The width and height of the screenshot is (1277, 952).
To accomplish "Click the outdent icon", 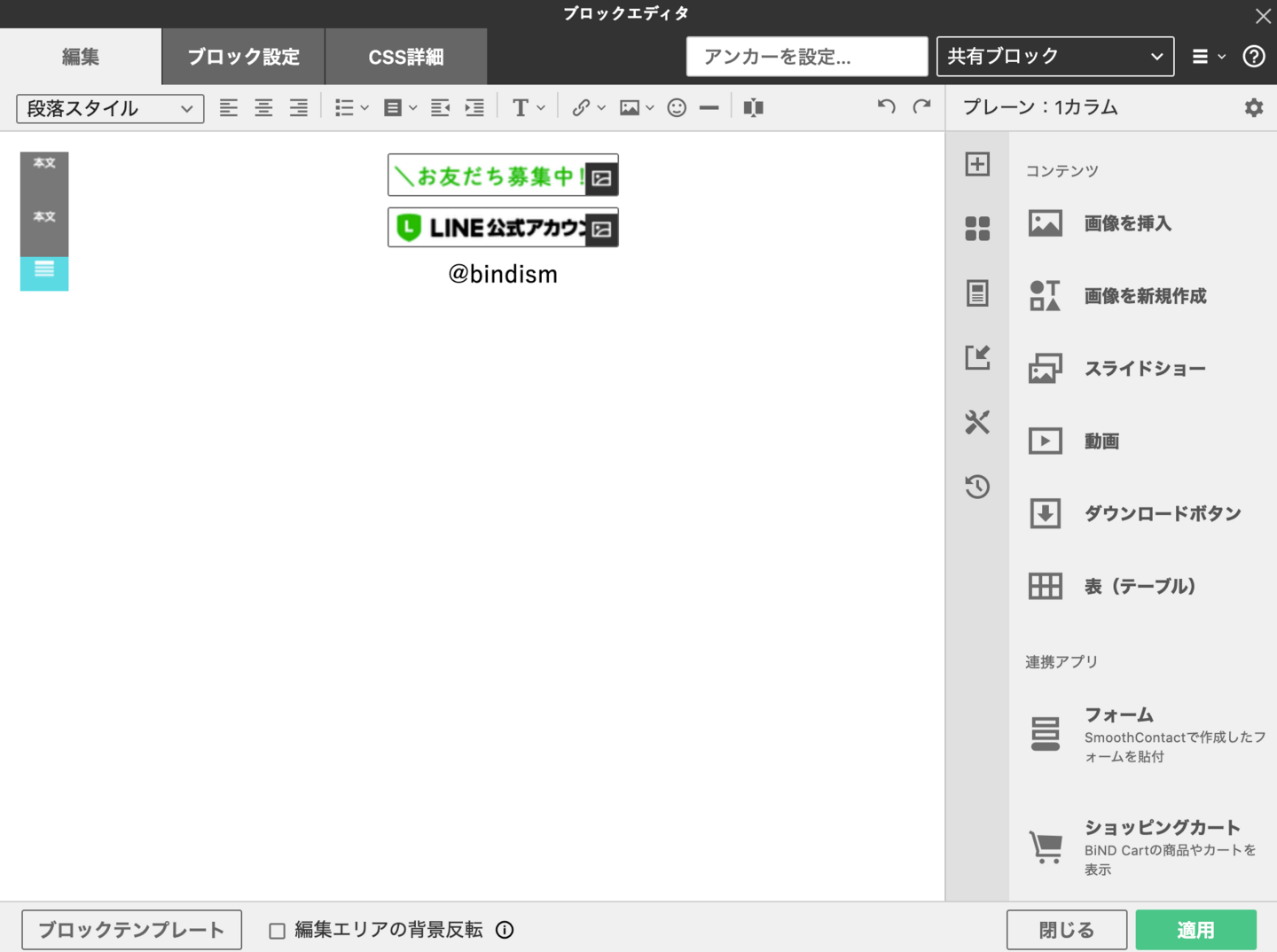I will [x=440, y=108].
